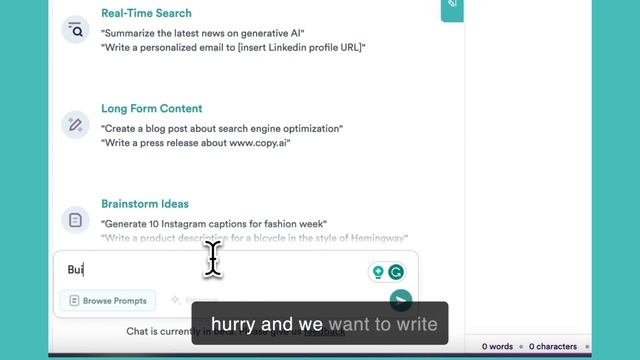The image size is (640, 360).
Task: Click the Grammarly icon in the chat box
Action: tap(396, 272)
